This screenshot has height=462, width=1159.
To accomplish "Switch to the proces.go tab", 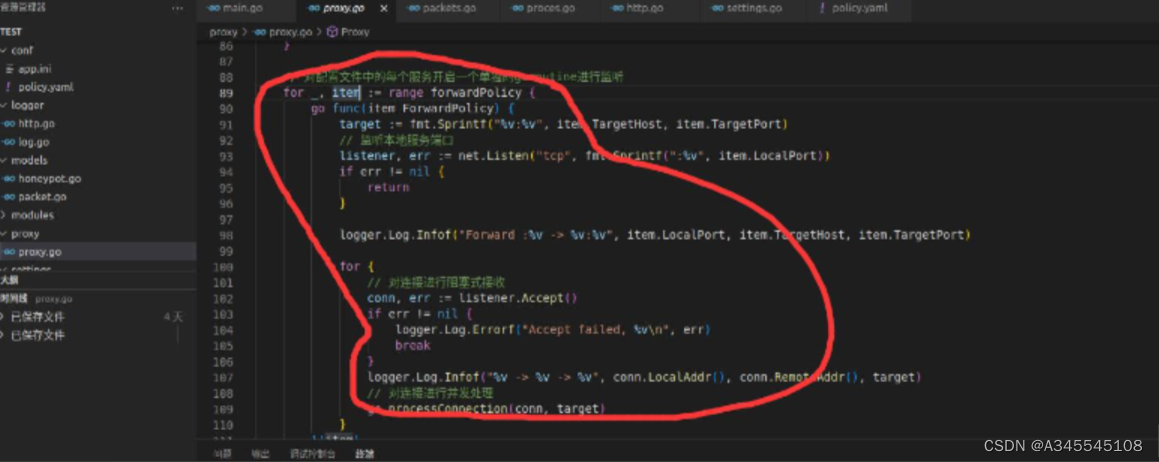I will coord(550,9).
